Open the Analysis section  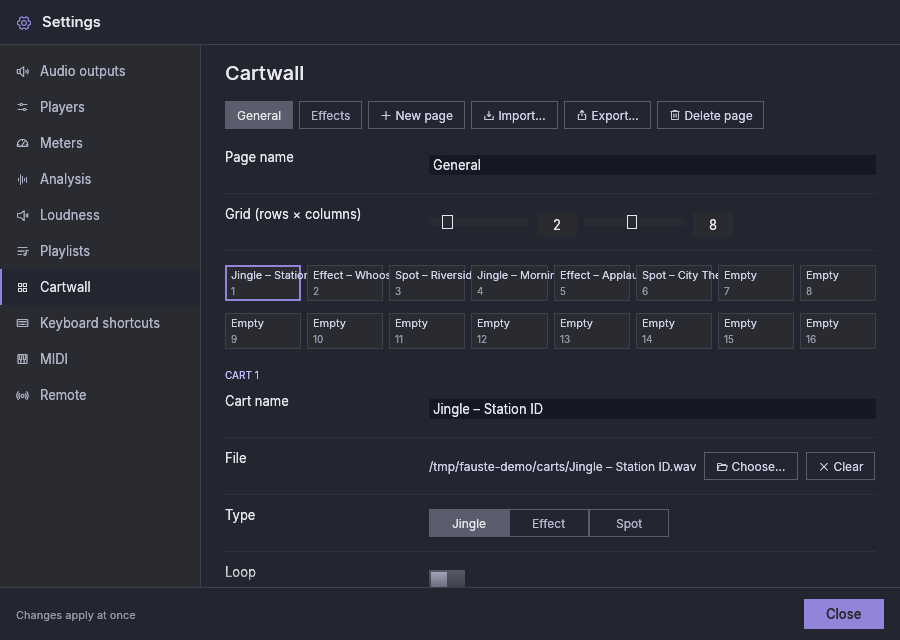tap(100, 180)
